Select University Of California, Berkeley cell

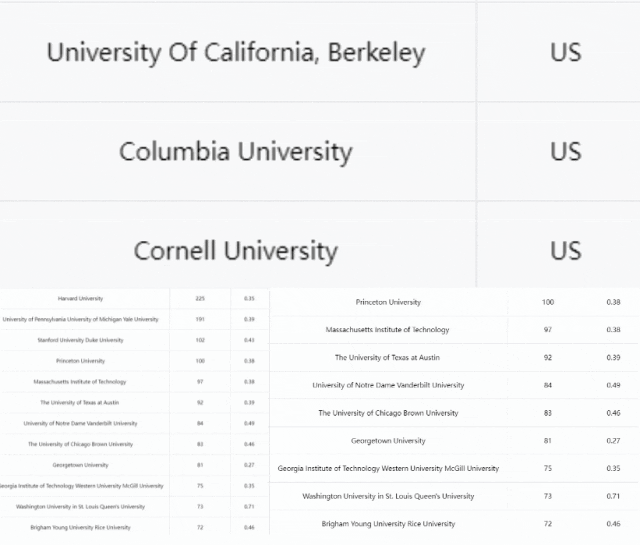236,52
